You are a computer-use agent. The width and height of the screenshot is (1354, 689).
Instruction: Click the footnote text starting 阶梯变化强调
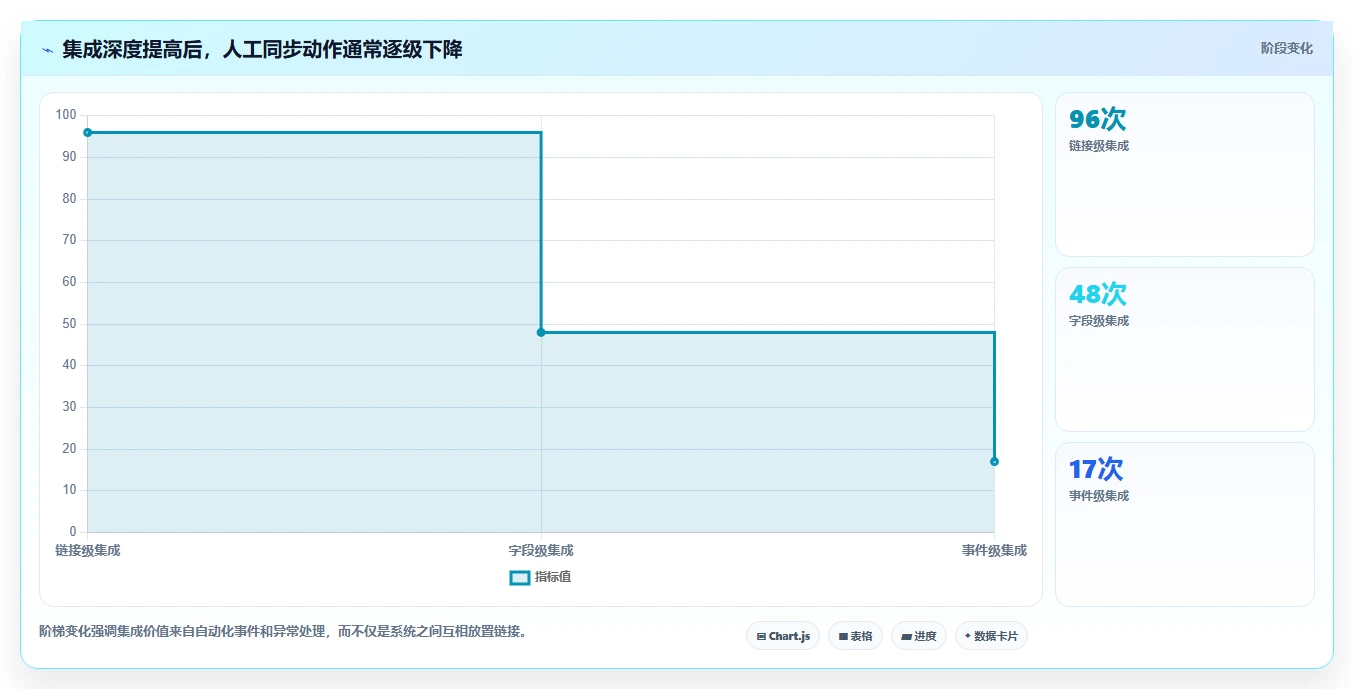(x=283, y=631)
